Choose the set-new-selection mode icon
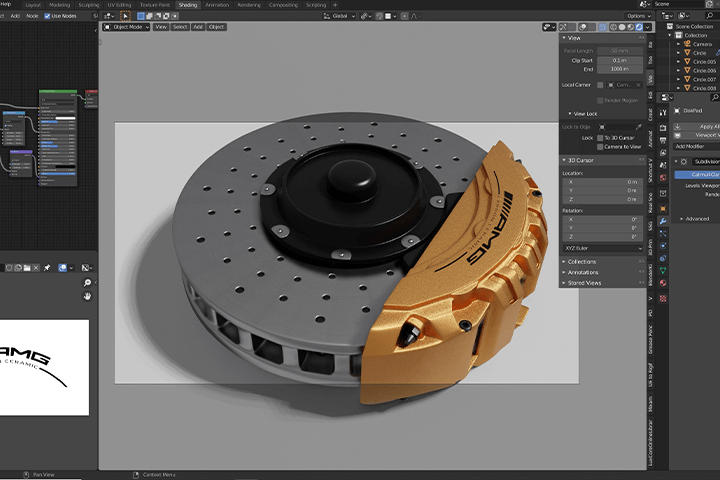 tap(141, 16)
